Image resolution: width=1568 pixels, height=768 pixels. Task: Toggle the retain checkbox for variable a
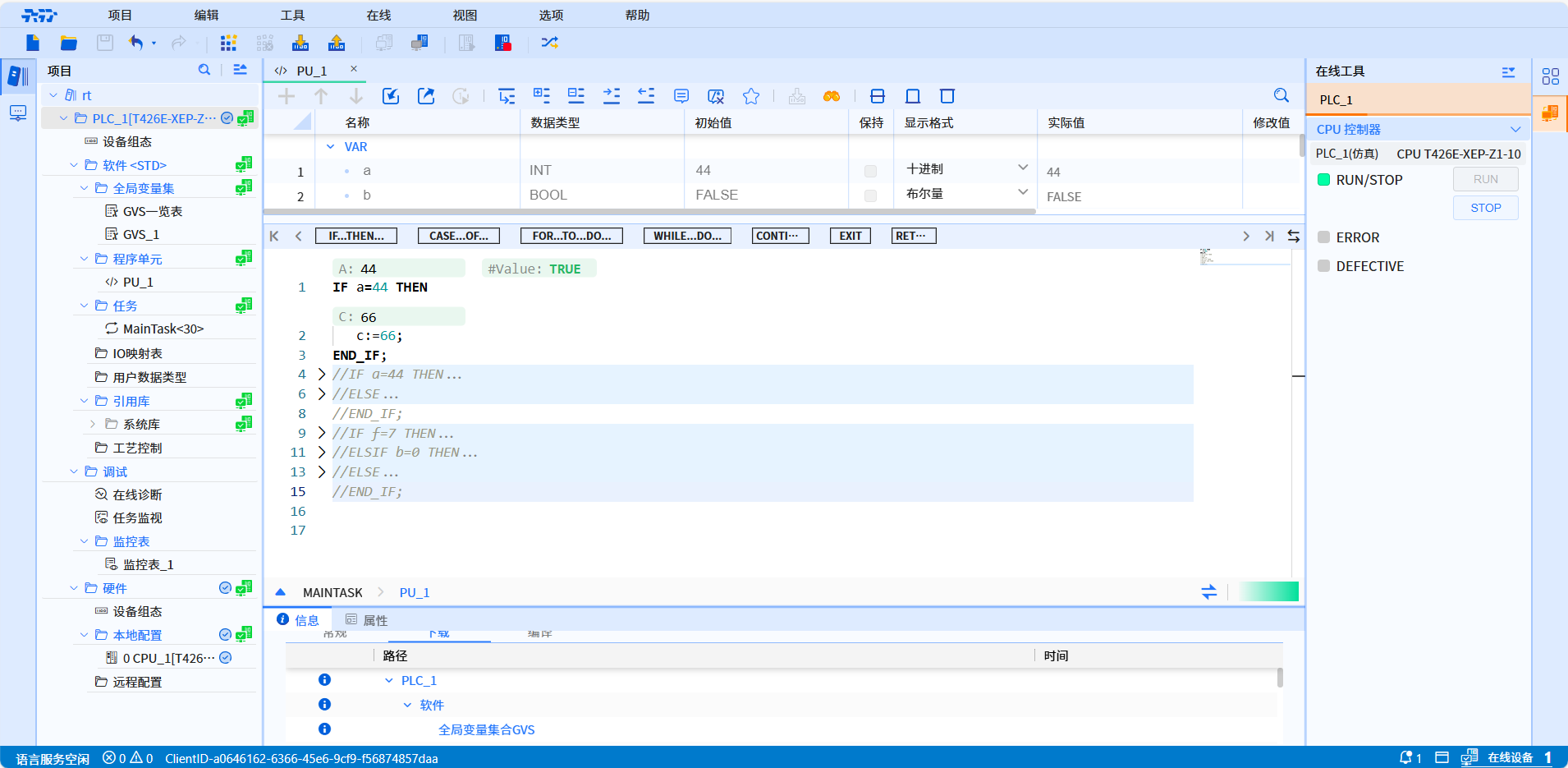point(870,171)
